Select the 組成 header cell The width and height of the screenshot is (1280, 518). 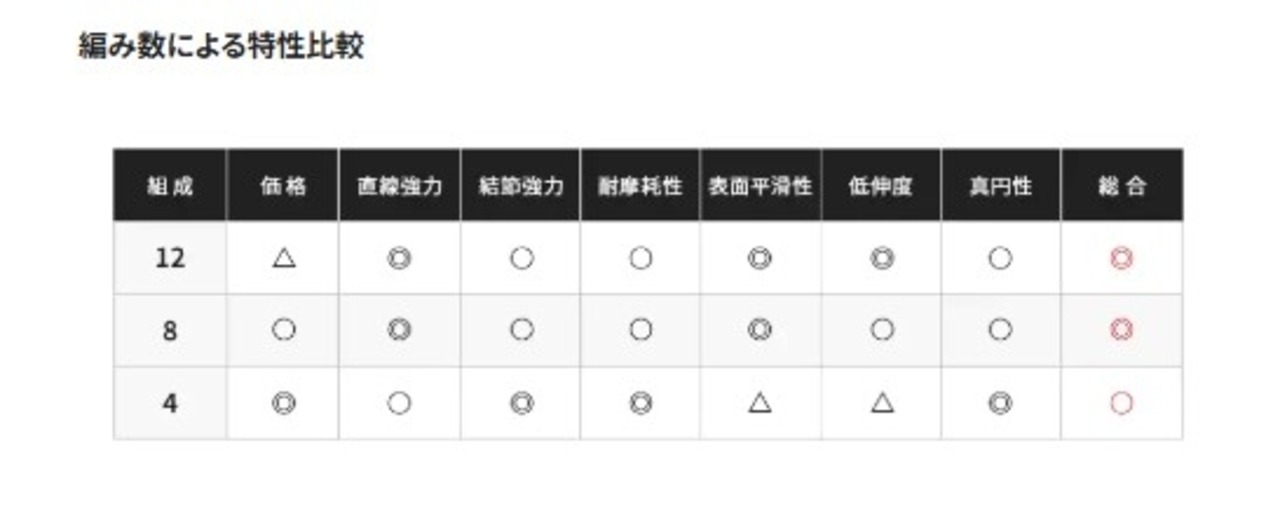[x=170, y=186]
